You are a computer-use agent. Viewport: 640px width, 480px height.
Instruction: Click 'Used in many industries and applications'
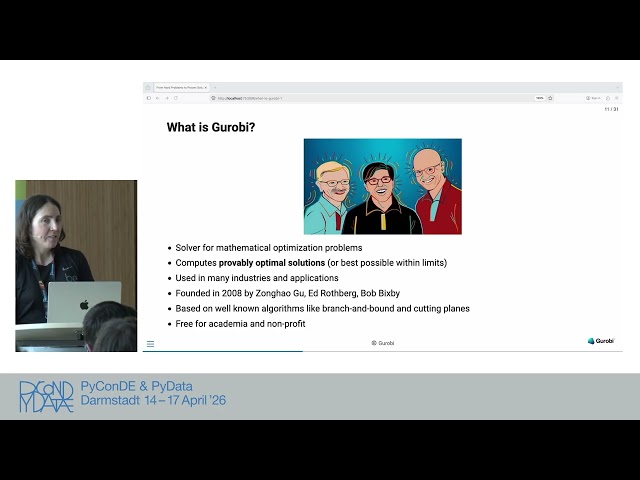coord(257,278)
